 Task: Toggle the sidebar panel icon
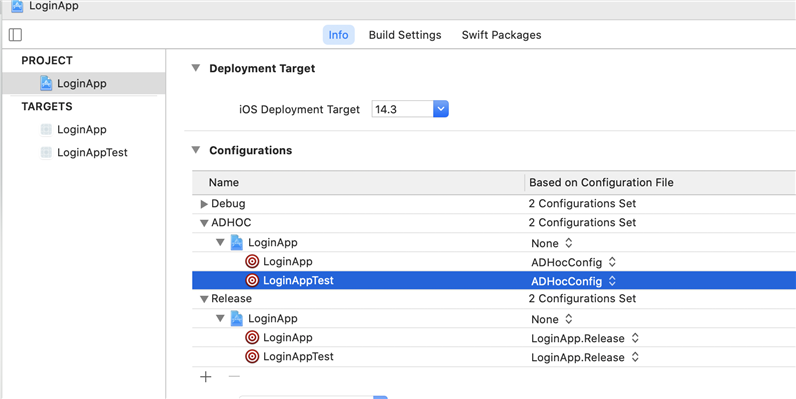tap(15, 35)
